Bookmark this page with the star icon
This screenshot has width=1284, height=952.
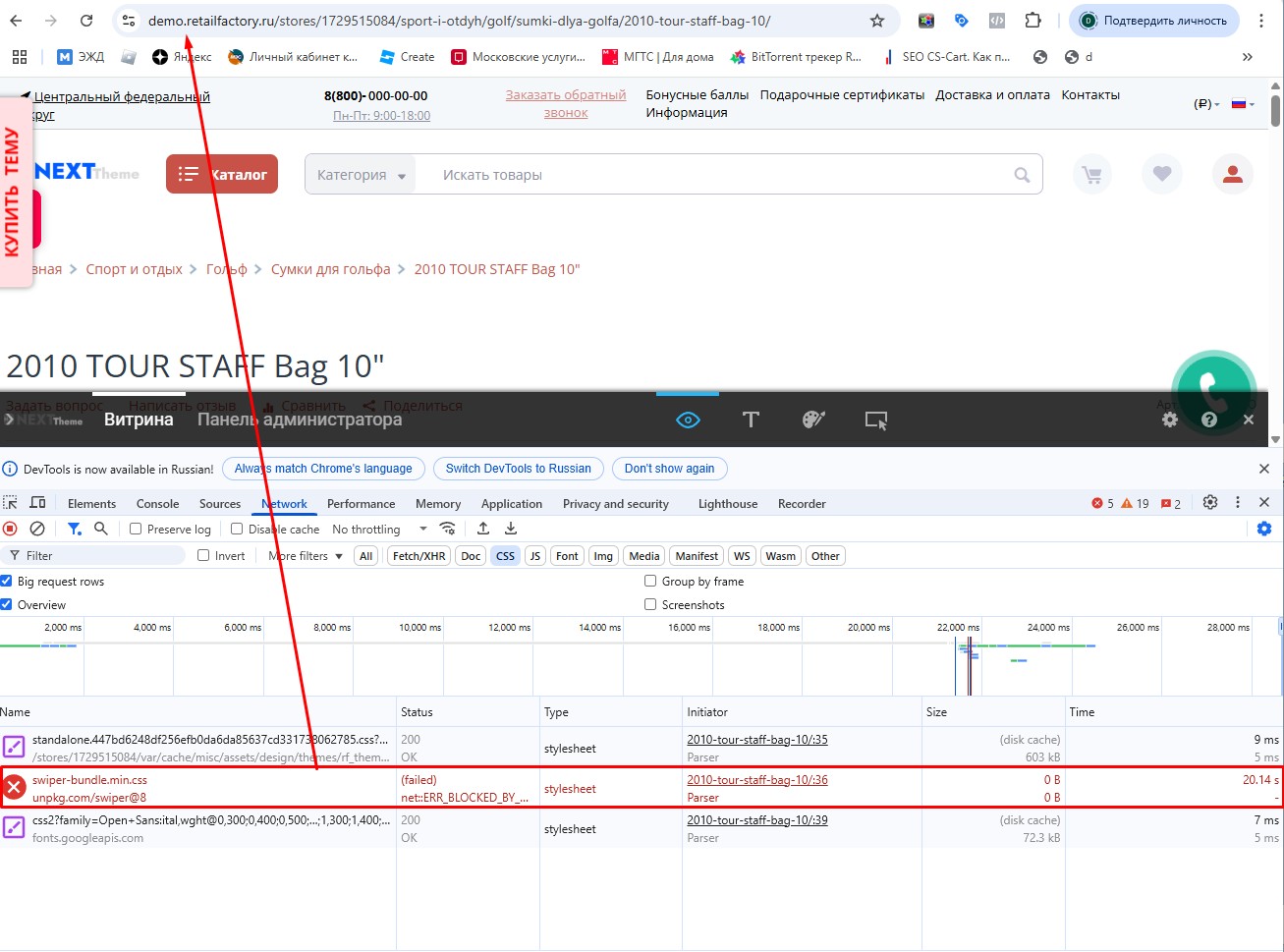coord(877,21)
